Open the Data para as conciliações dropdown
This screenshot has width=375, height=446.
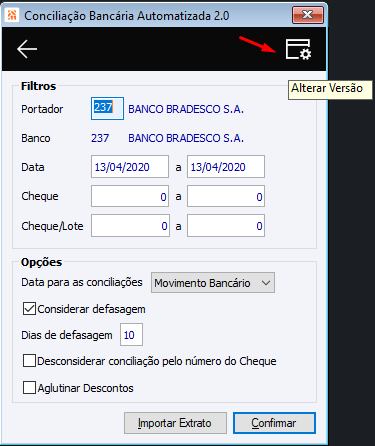[213, 283]
